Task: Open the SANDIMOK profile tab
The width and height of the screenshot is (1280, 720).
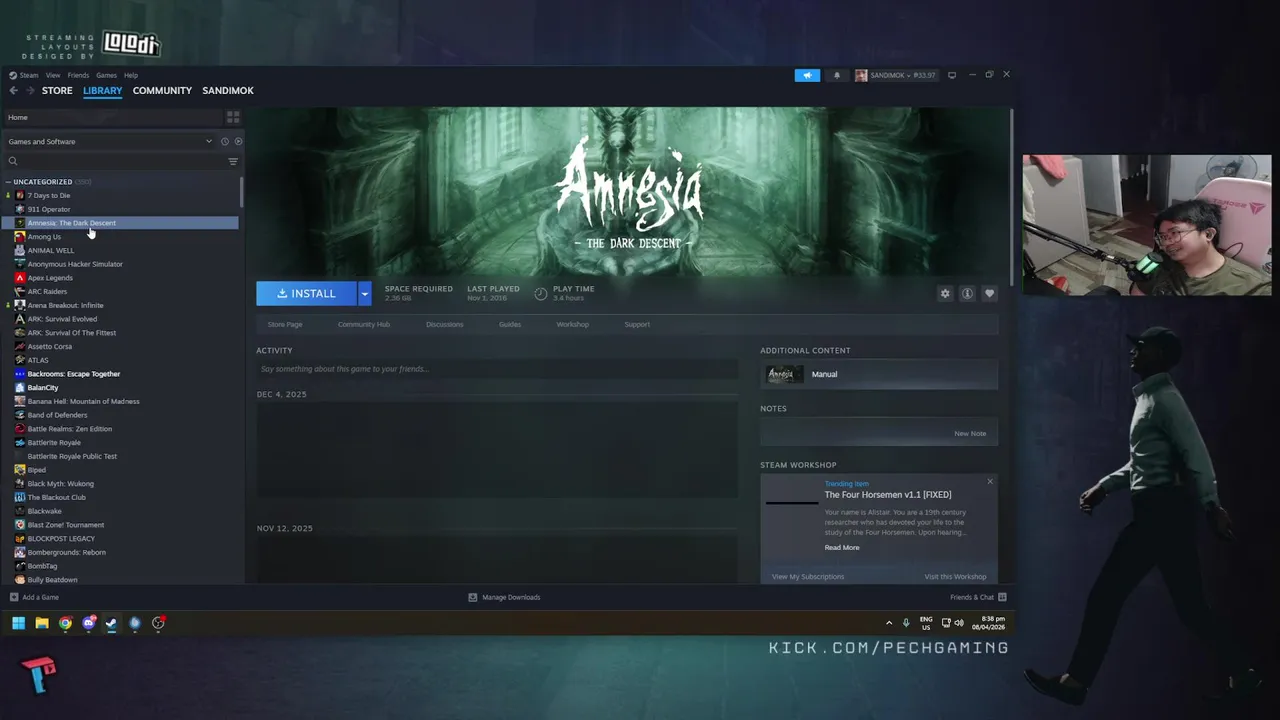Action: click(228, 90)
